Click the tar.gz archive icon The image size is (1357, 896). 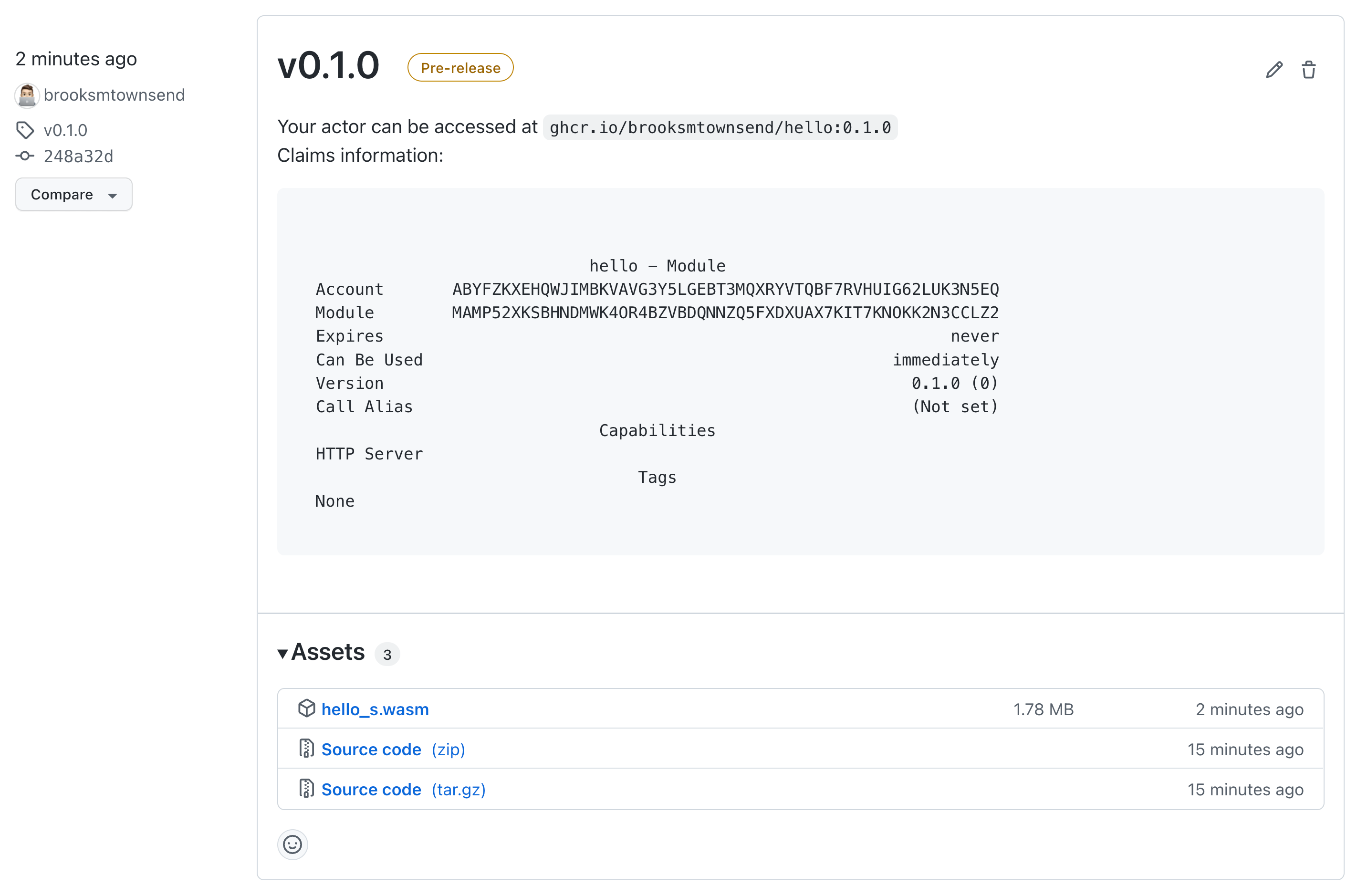point(307,789)
